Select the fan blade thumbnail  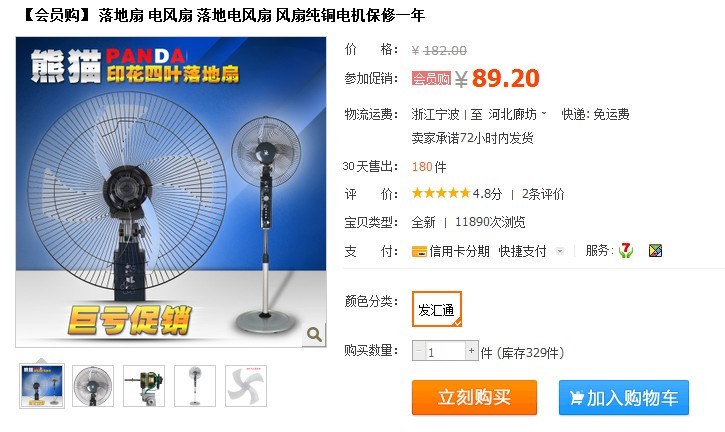(246, 386)
